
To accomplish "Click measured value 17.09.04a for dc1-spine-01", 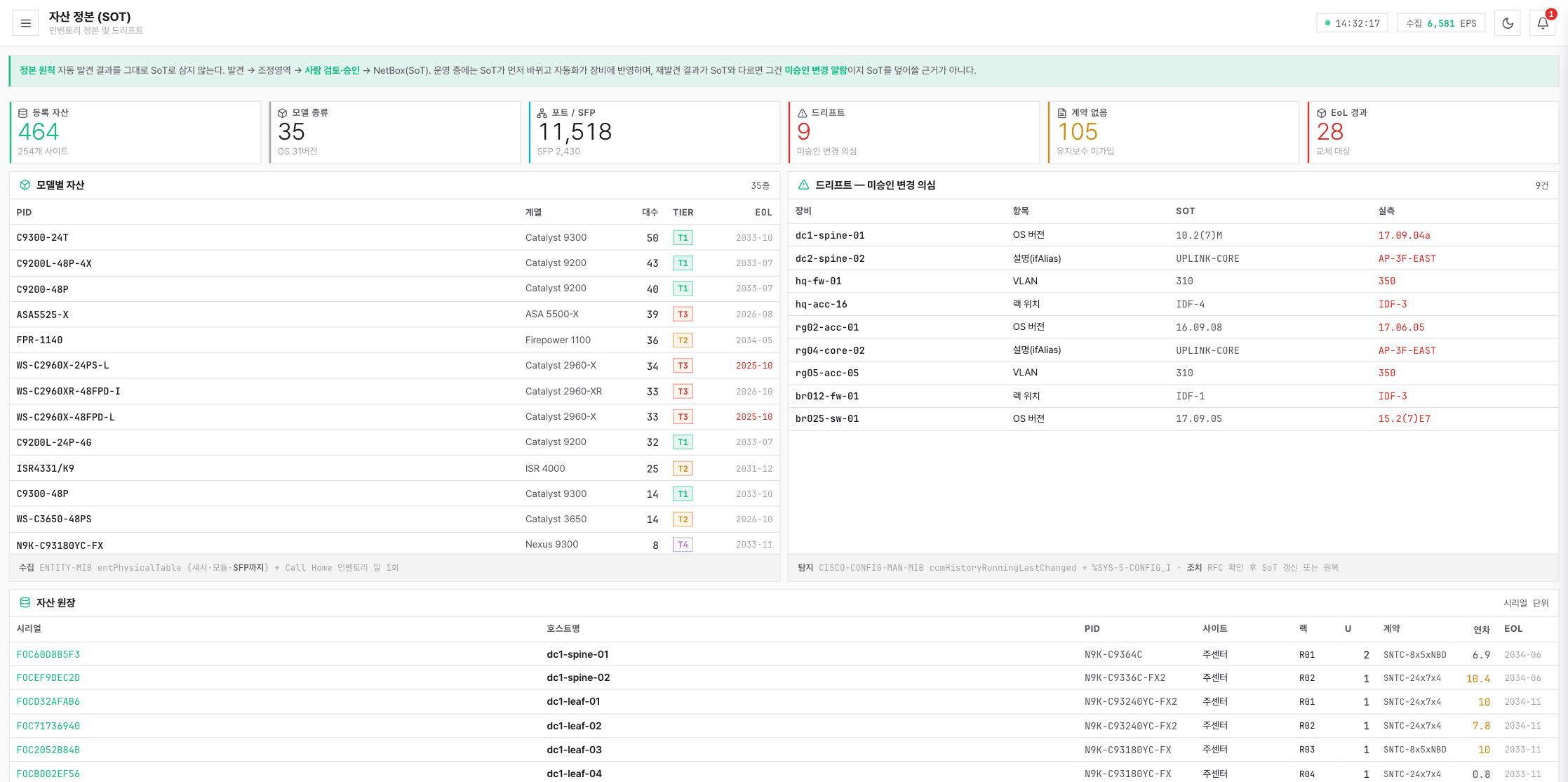I will tap(1404, 235).
